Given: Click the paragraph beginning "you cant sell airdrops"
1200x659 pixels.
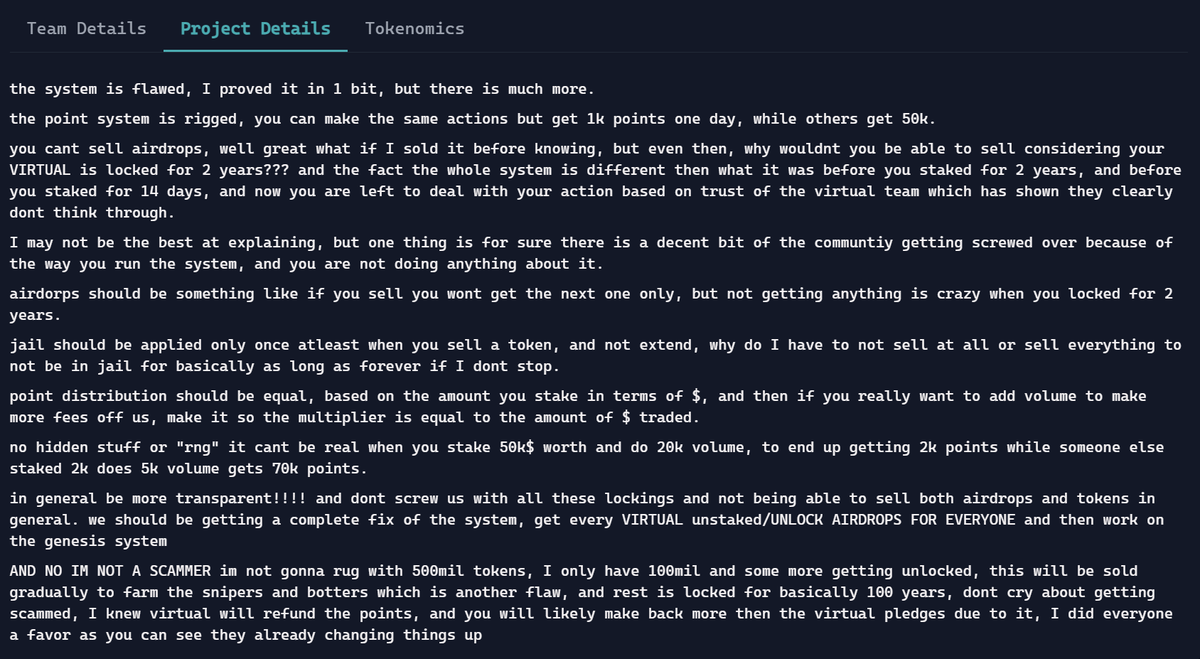Looking at the screenshot, I should click(x=595, y=181).
